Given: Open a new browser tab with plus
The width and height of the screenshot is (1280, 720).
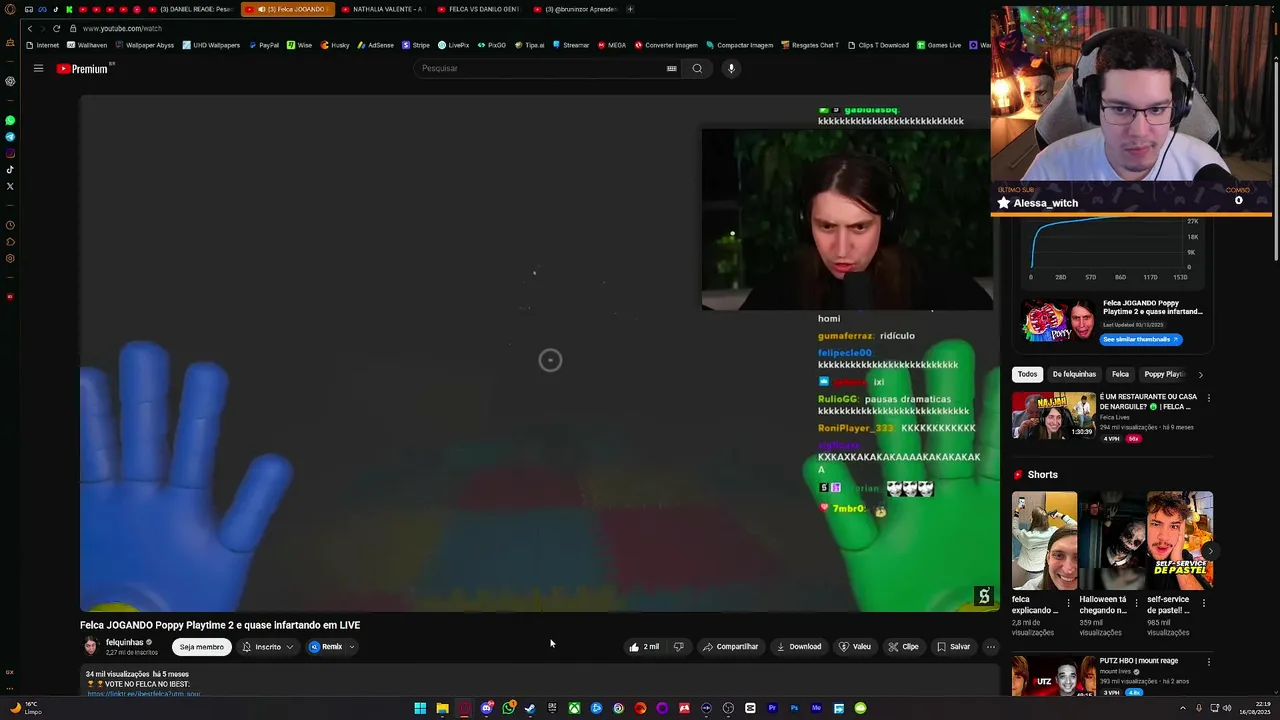Looking at the screenshot, I should pos(630,9).
